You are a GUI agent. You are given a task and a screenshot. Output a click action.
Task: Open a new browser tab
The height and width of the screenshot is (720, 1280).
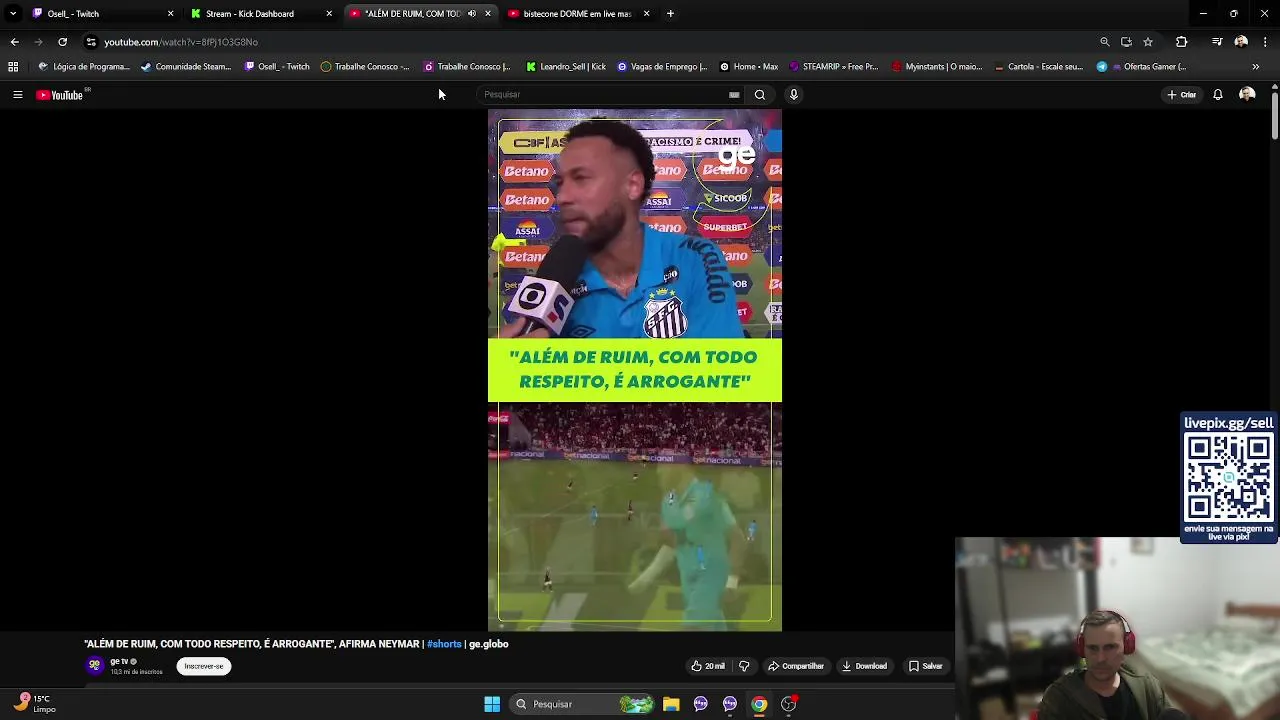[x=670, y=14]
